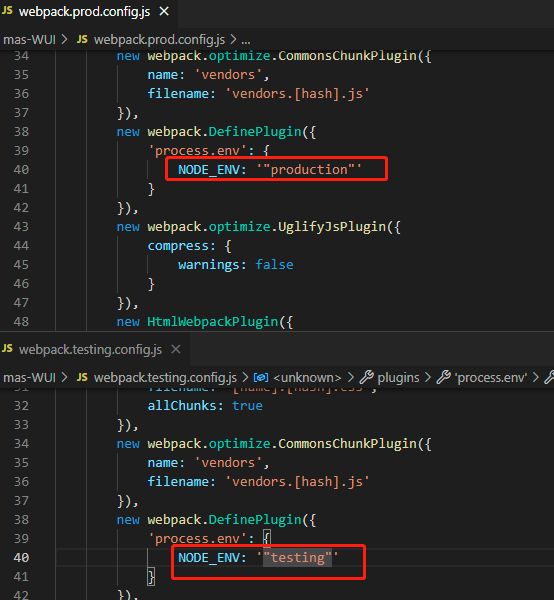
Task: Close the webpack.prod.config.js tab
Action: coord(164,12)
